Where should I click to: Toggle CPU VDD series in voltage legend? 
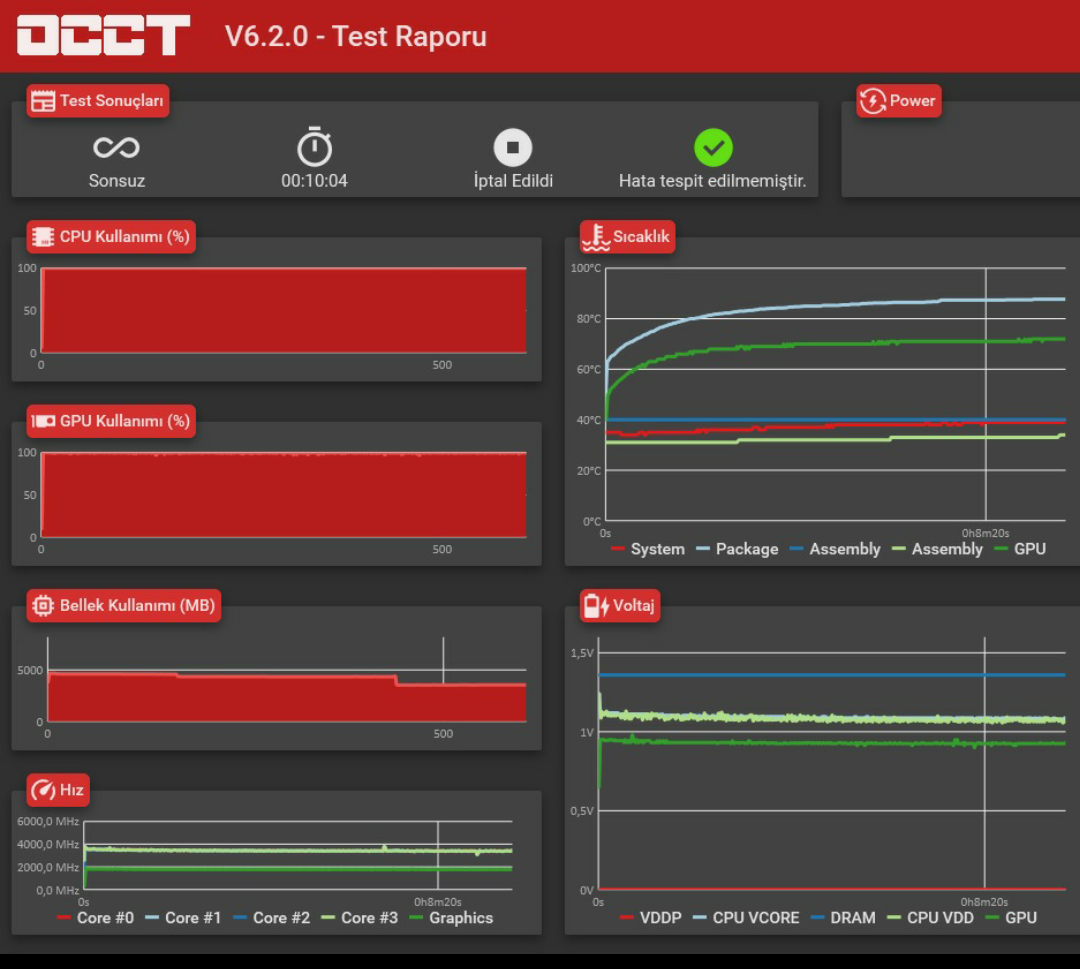931,917
